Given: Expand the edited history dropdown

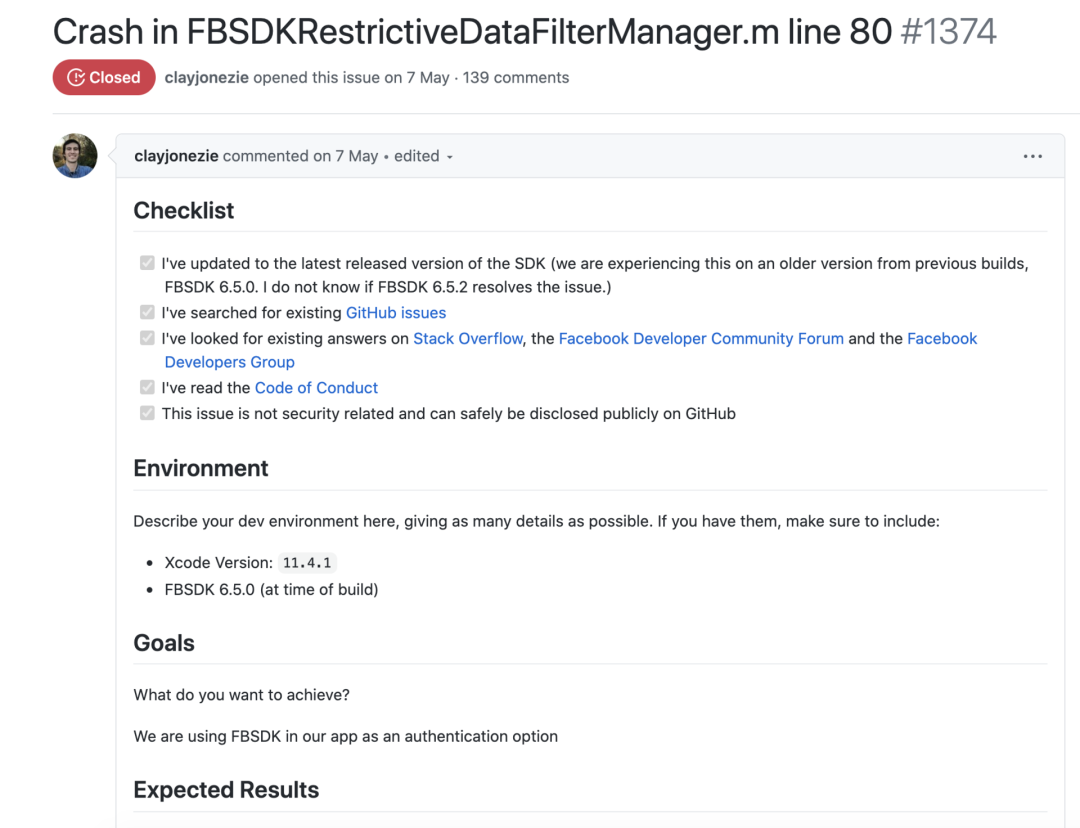Looking at the screenshot, I should [x=424, y=156].
